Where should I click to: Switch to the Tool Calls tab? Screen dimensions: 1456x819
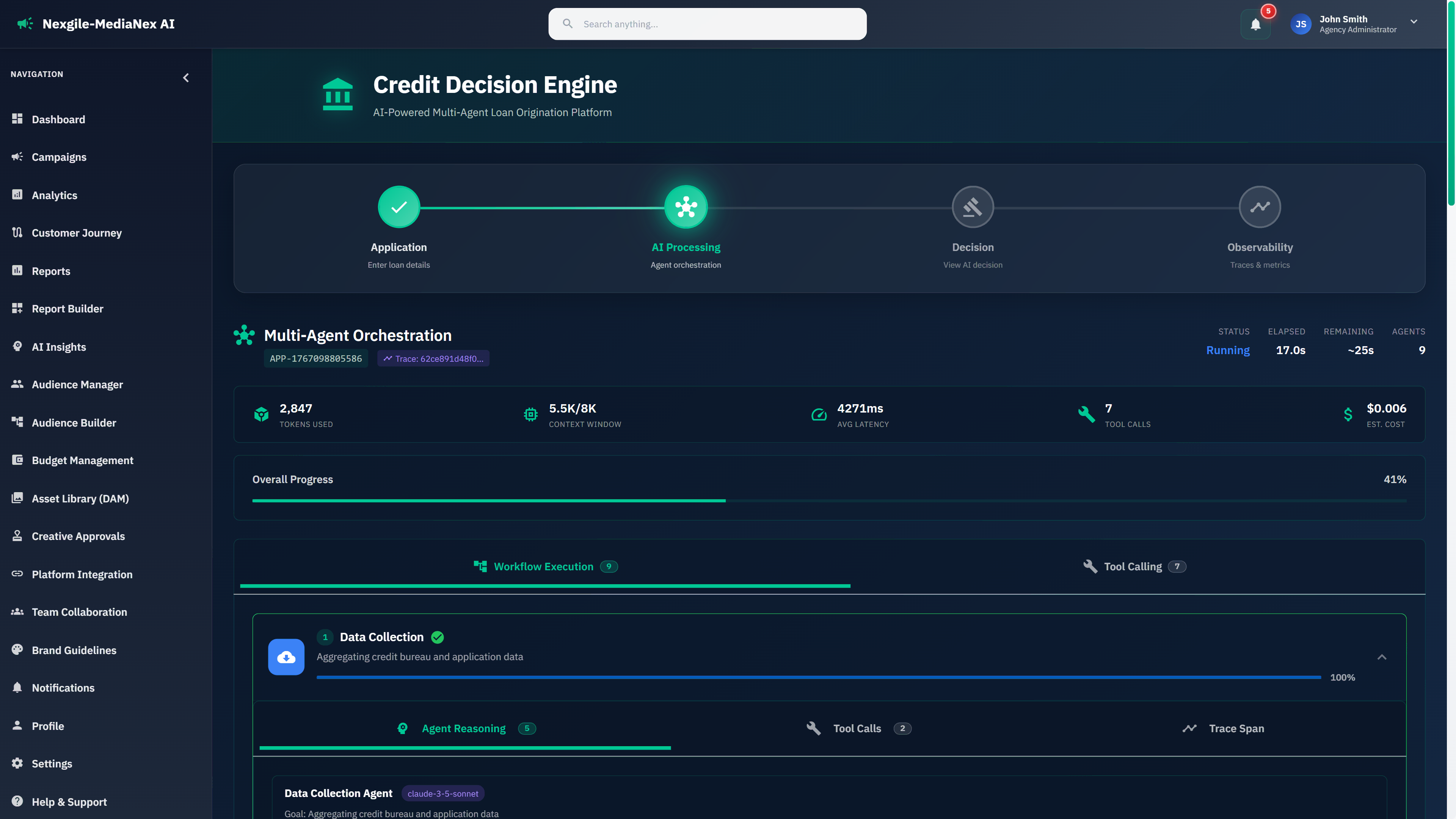(857, 728)
